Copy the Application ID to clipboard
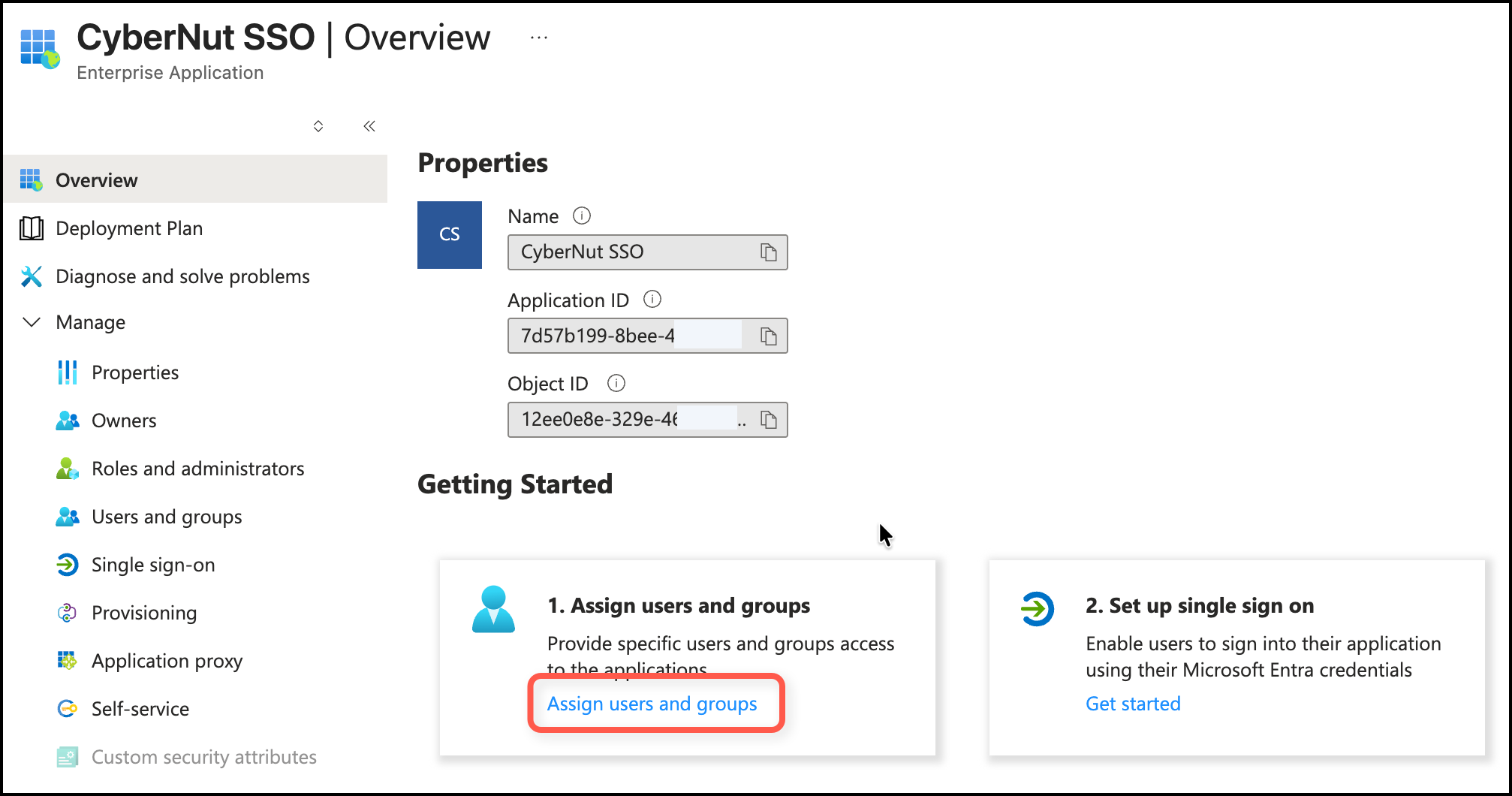 (768, 336)
